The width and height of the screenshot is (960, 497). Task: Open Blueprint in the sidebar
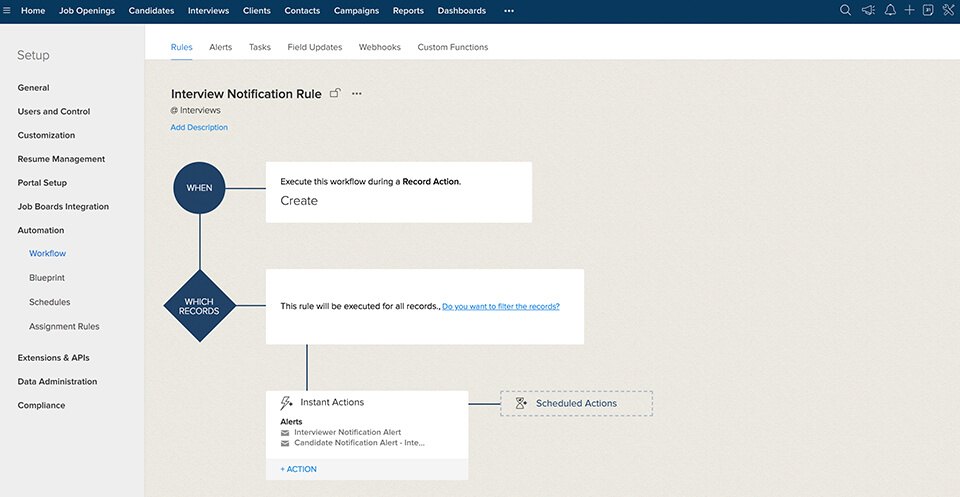pos(47,278)
